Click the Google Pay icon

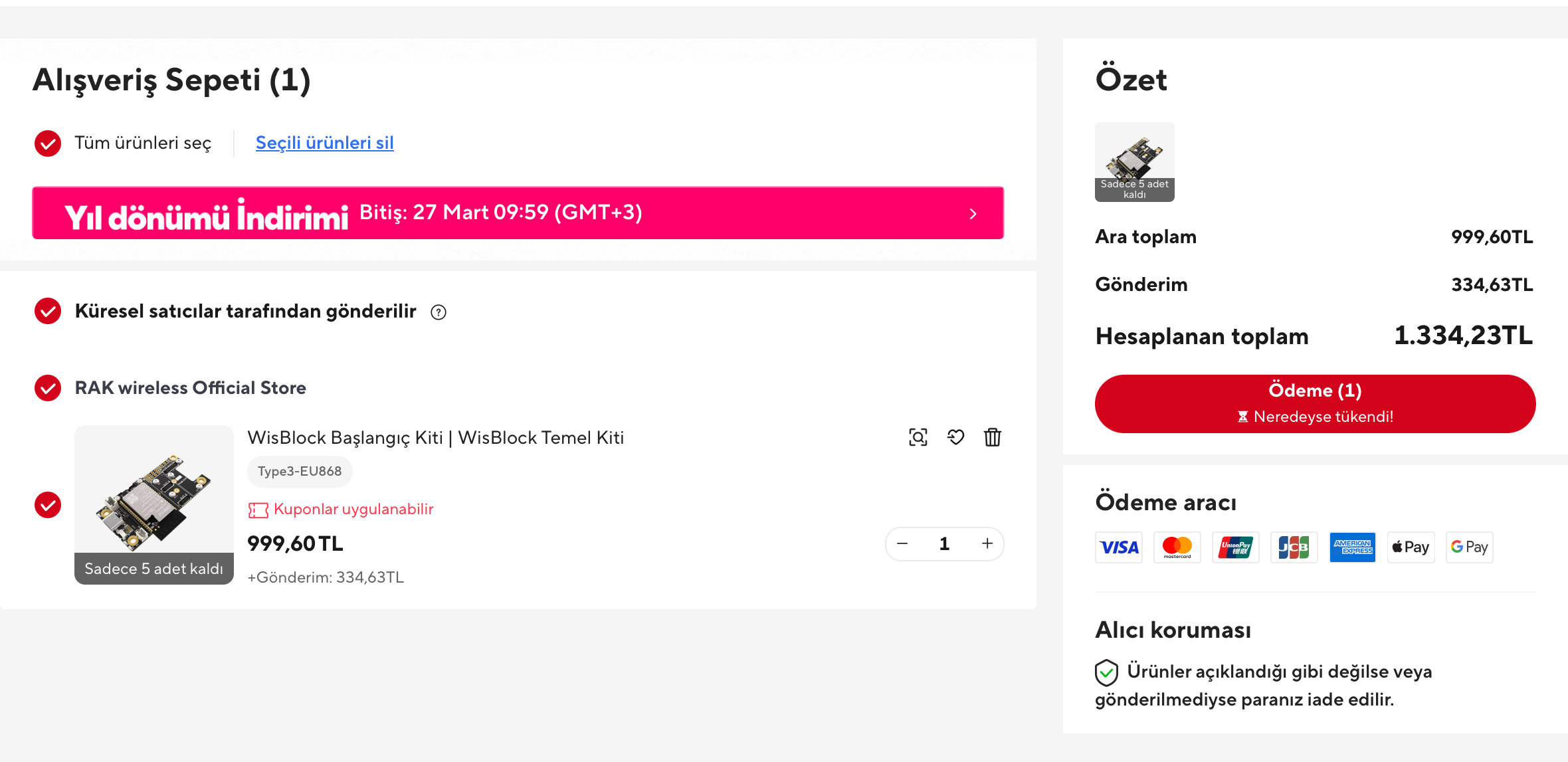pyautogui.click(x=1470, y=547)
